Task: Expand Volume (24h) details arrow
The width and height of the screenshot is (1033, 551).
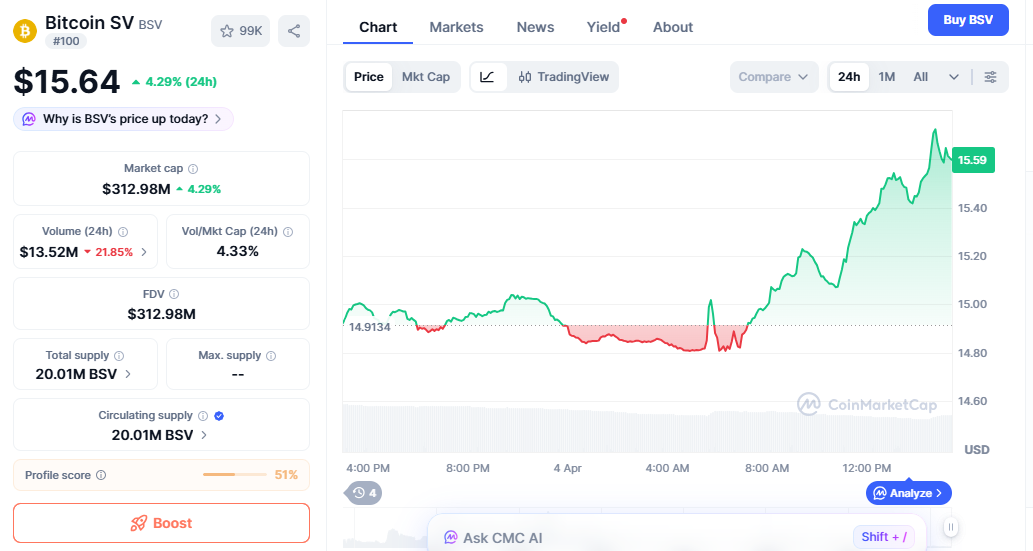Action: (x=144, y=252)
